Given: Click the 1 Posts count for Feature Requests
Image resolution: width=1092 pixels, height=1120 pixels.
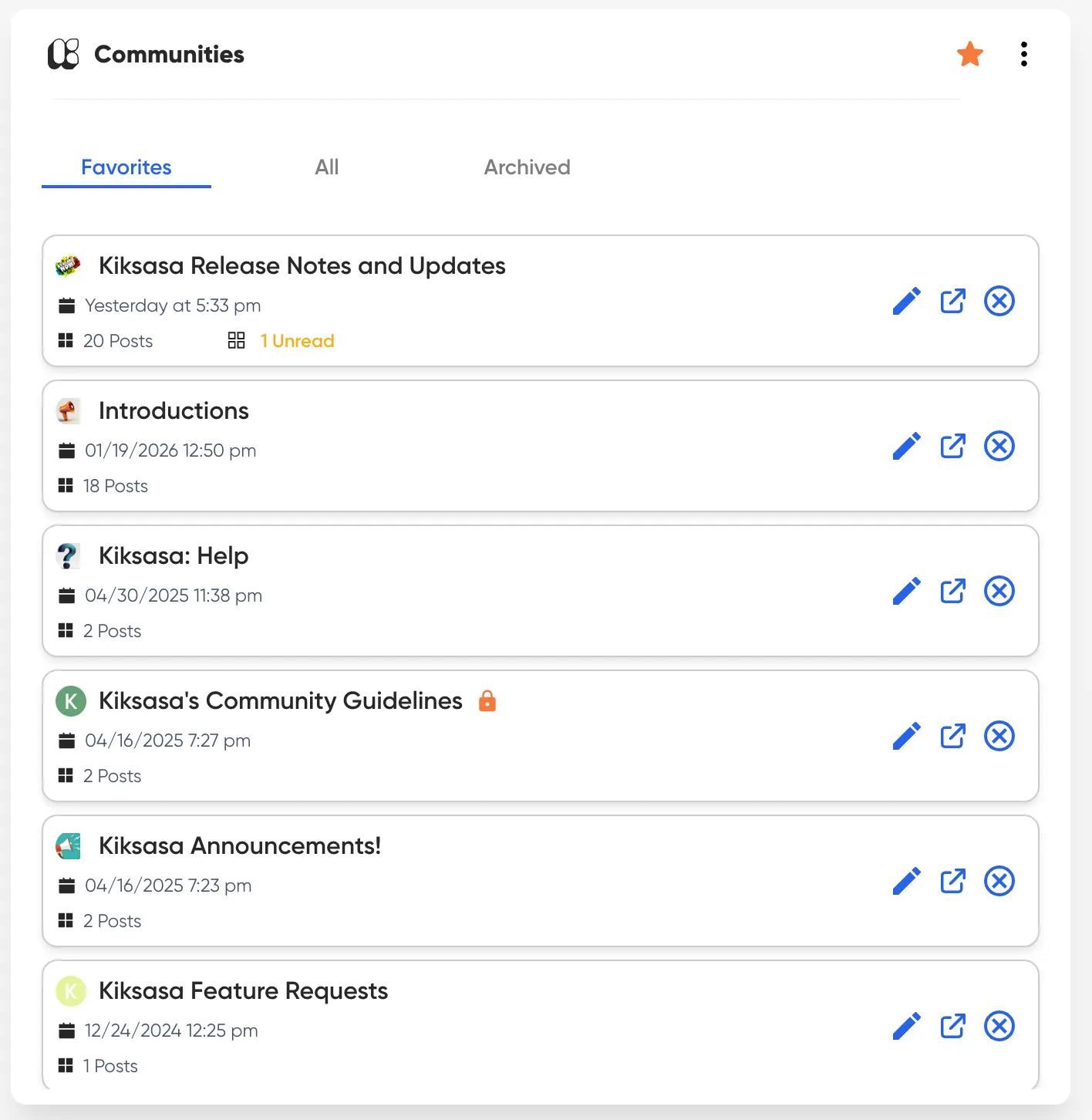Looking at the screenshot, I should click(110, 1066).
